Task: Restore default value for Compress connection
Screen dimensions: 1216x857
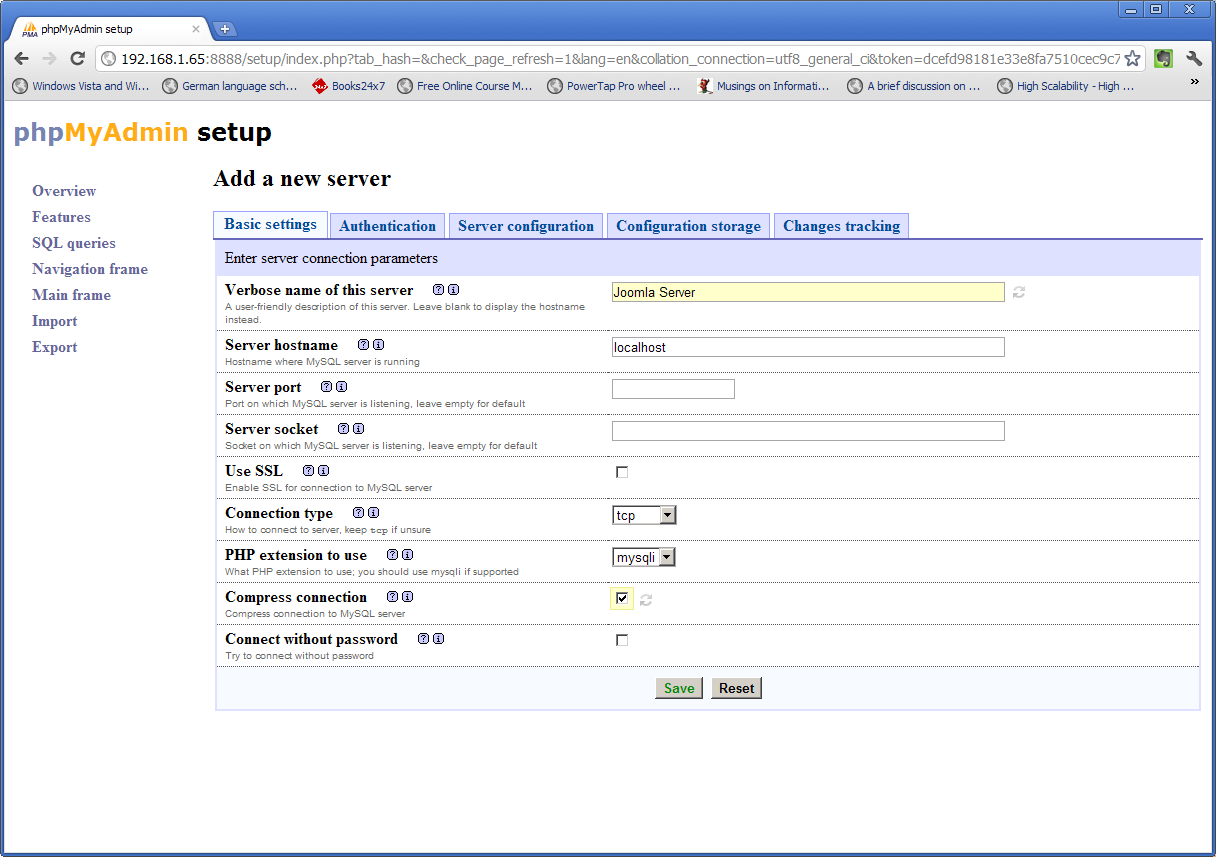Action: pos(646,600)
